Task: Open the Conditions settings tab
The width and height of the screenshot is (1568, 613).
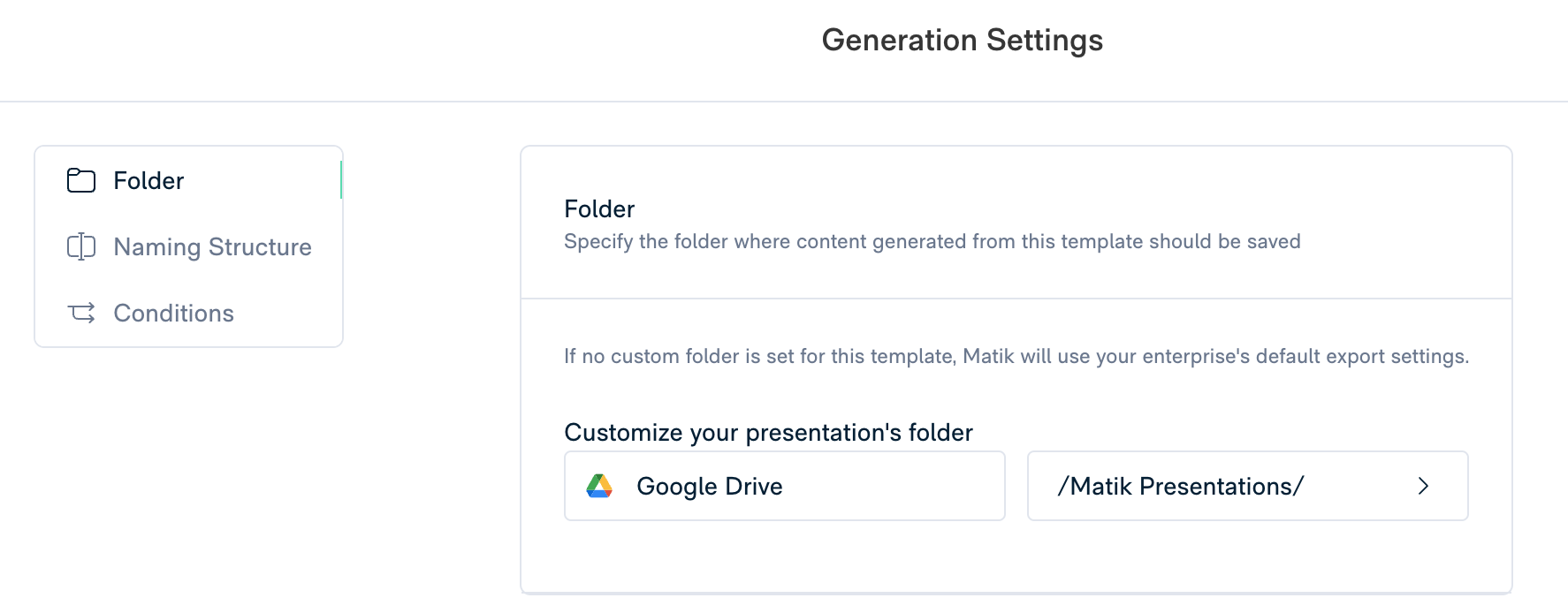Action: [173, 314]
